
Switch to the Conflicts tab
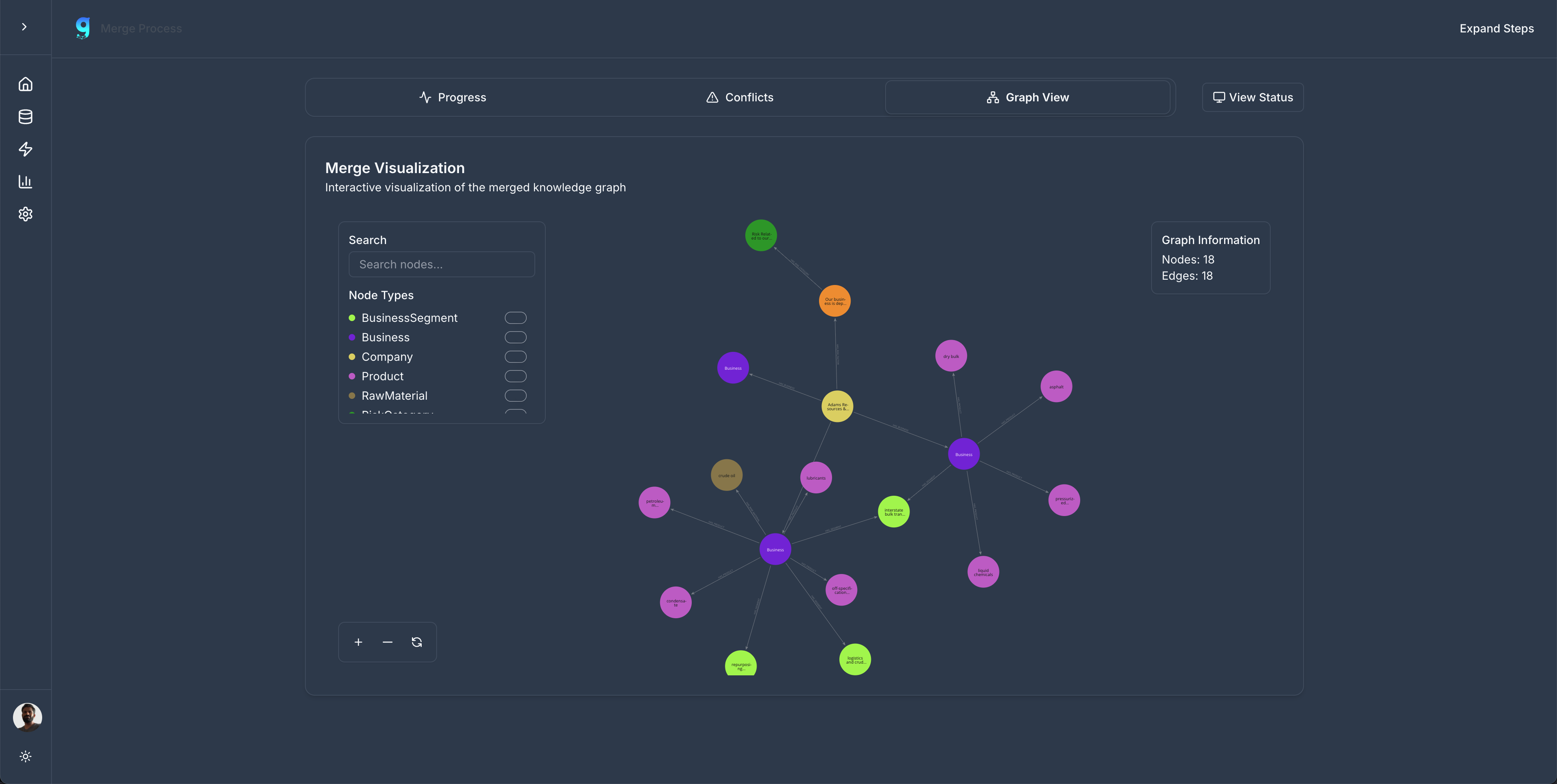coord(739,97)
